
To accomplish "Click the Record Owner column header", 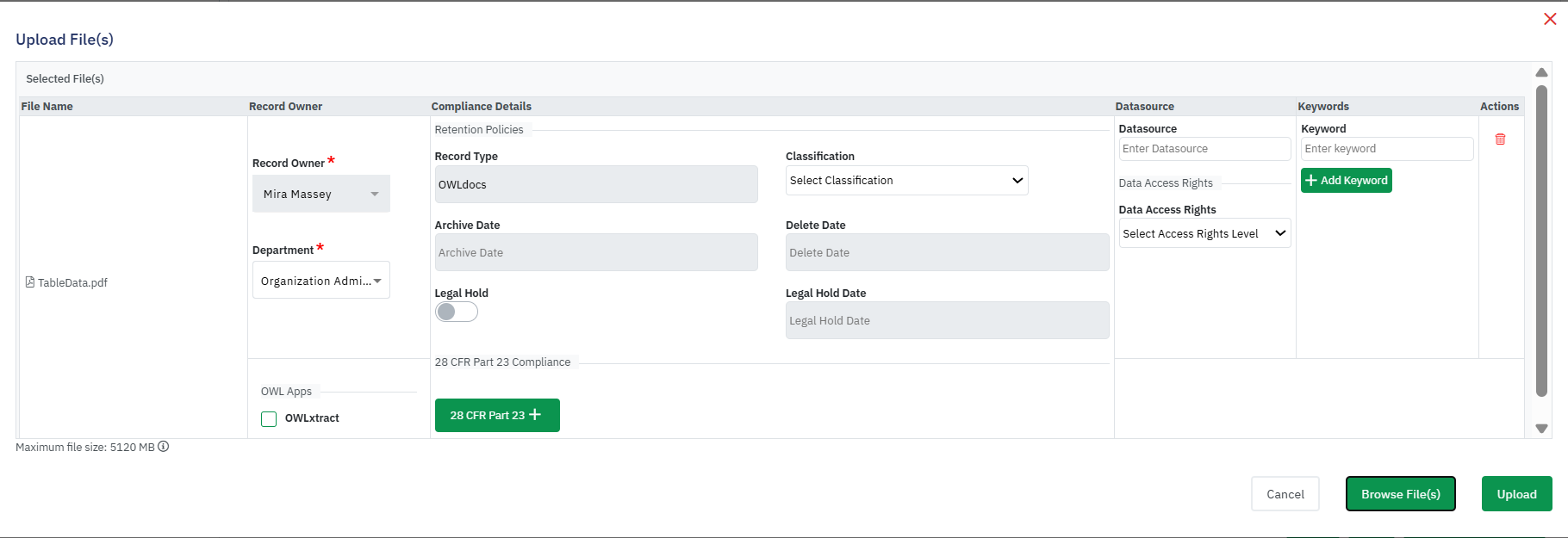I will coord(286,107).
